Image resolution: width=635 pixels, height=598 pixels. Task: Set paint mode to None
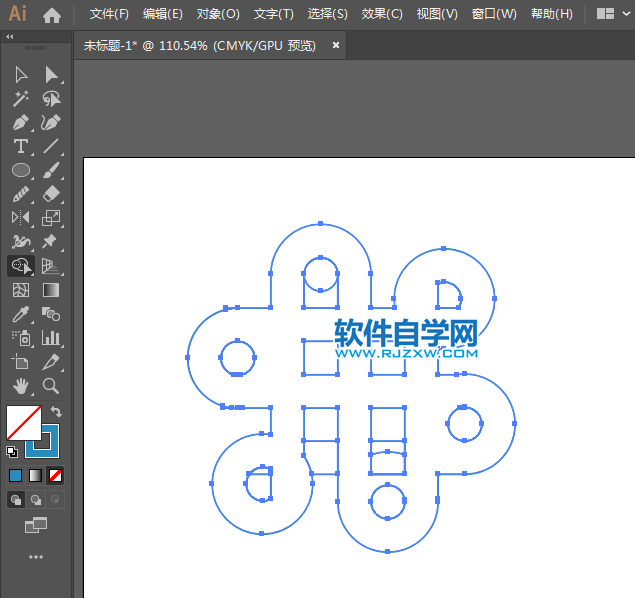[56, 475]
